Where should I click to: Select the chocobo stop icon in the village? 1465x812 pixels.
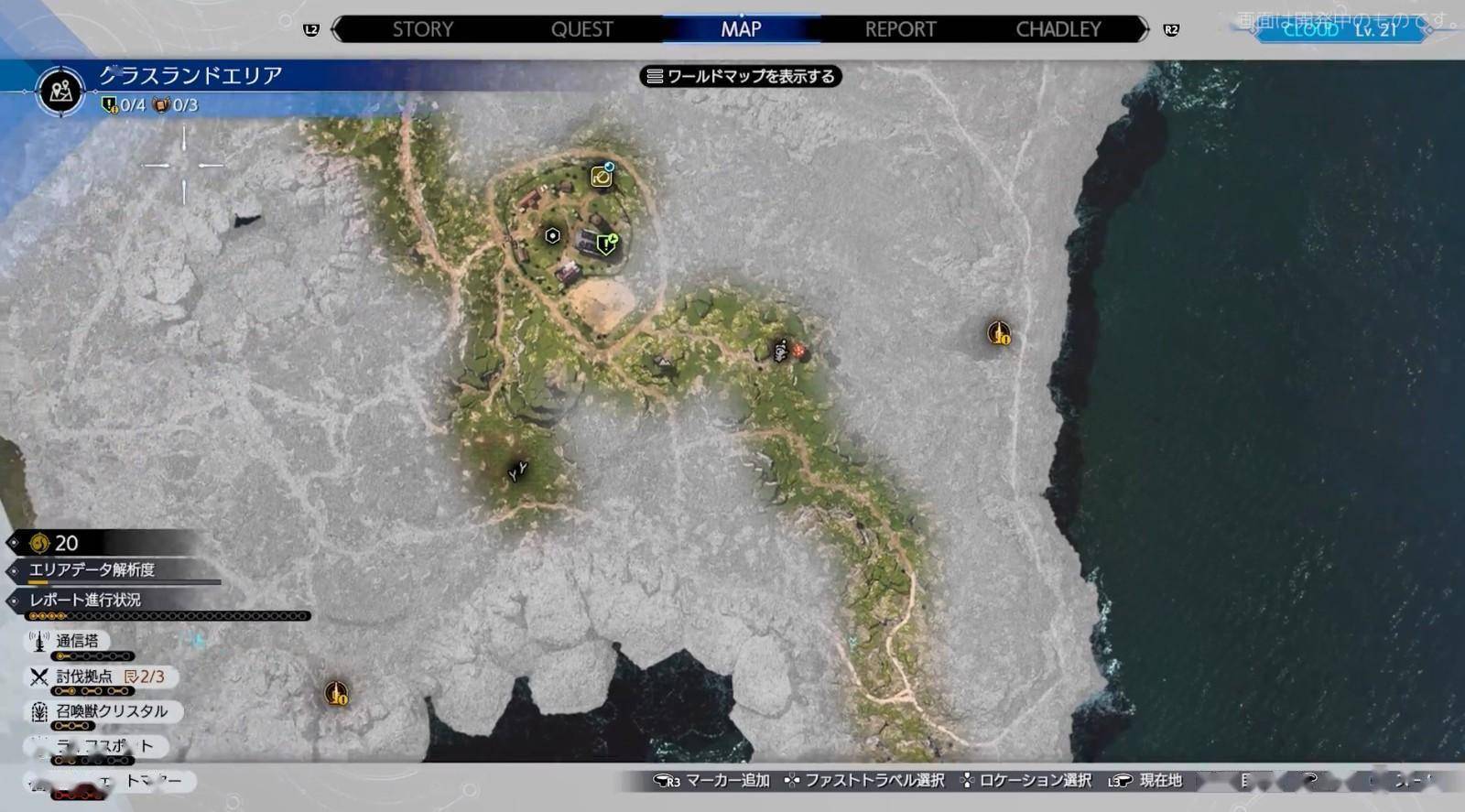click(602, 176)
